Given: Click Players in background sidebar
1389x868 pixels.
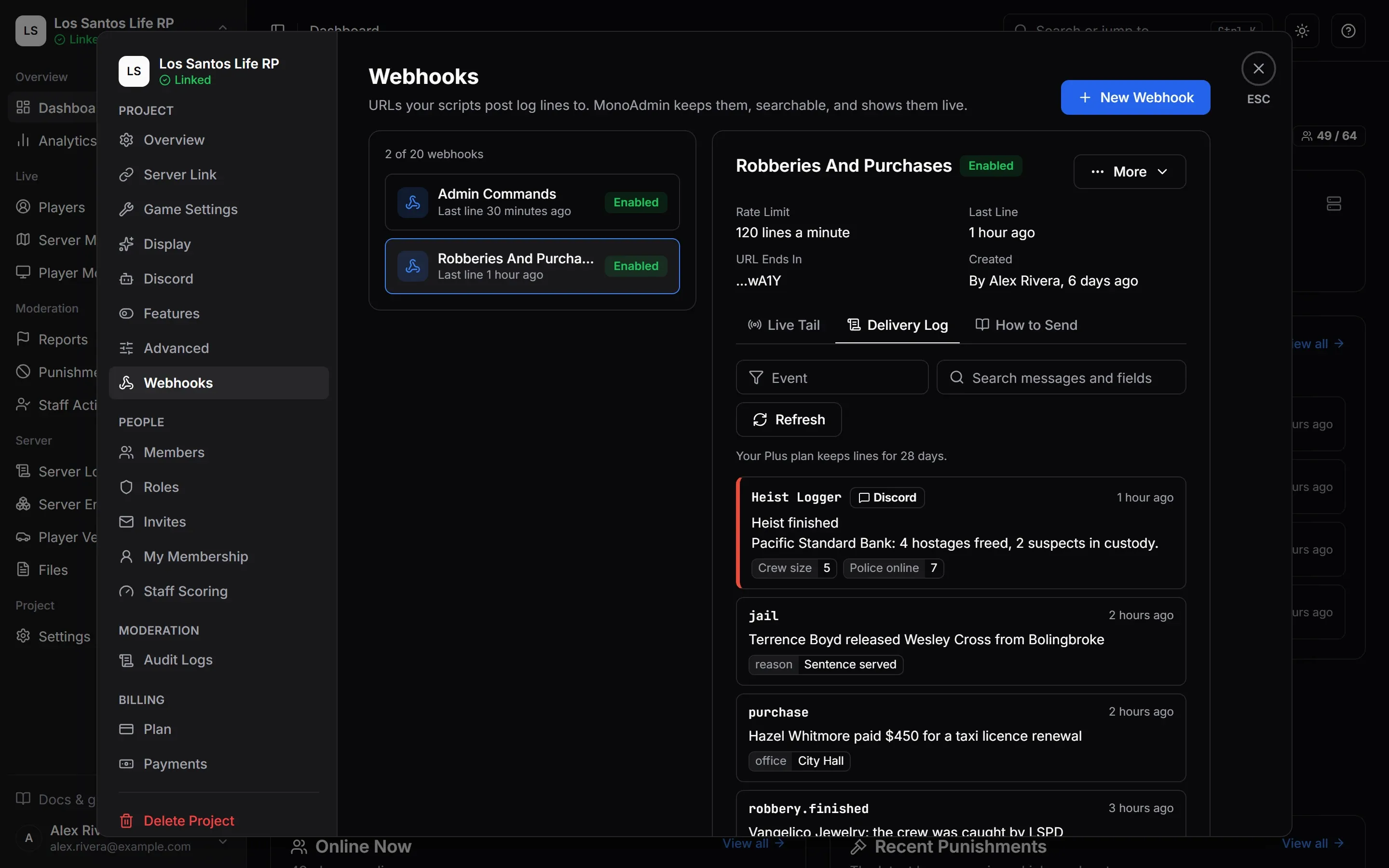Looking at the screenshot, I should [53, 207].
